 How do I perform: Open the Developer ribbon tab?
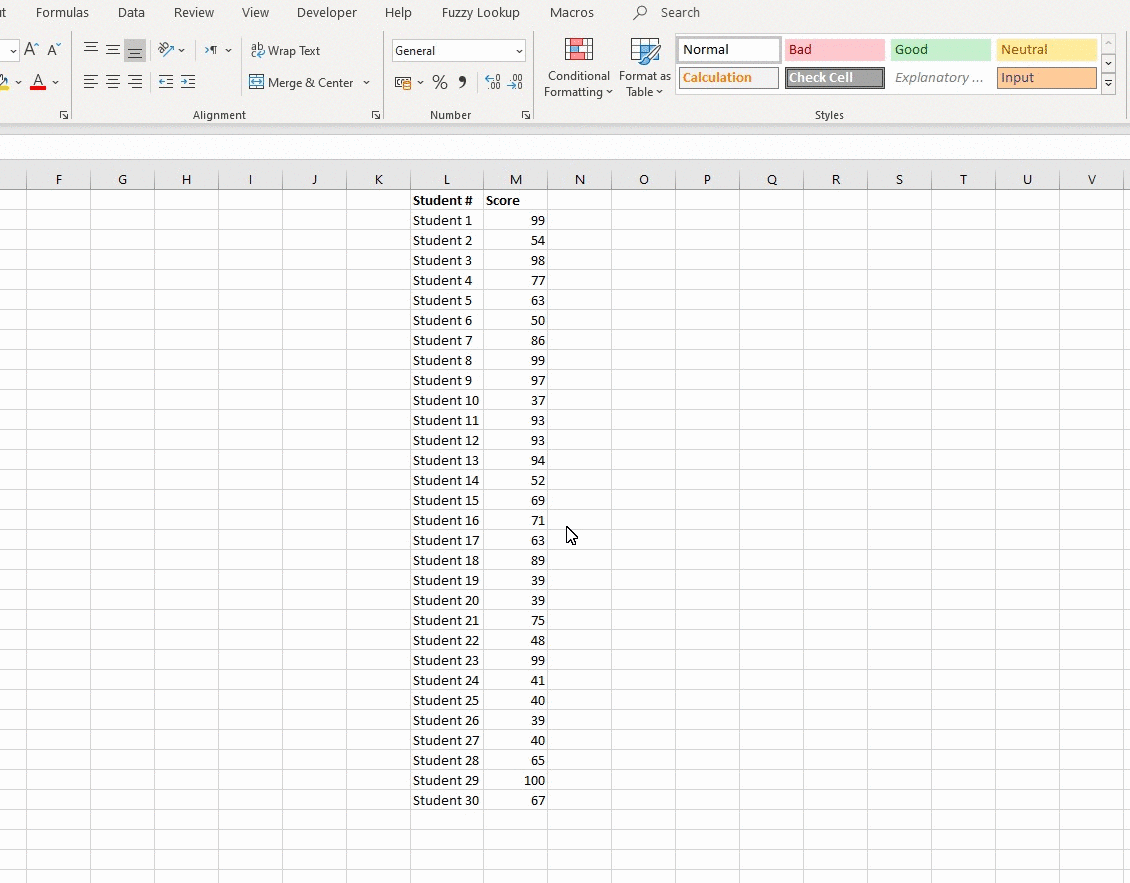327,13
